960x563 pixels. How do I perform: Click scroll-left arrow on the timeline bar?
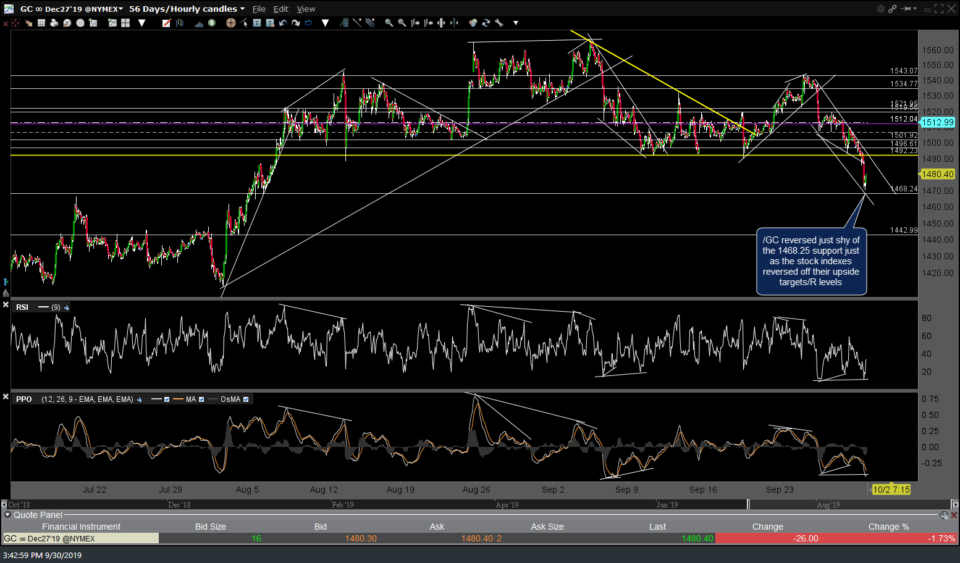[x=6, y=505]
